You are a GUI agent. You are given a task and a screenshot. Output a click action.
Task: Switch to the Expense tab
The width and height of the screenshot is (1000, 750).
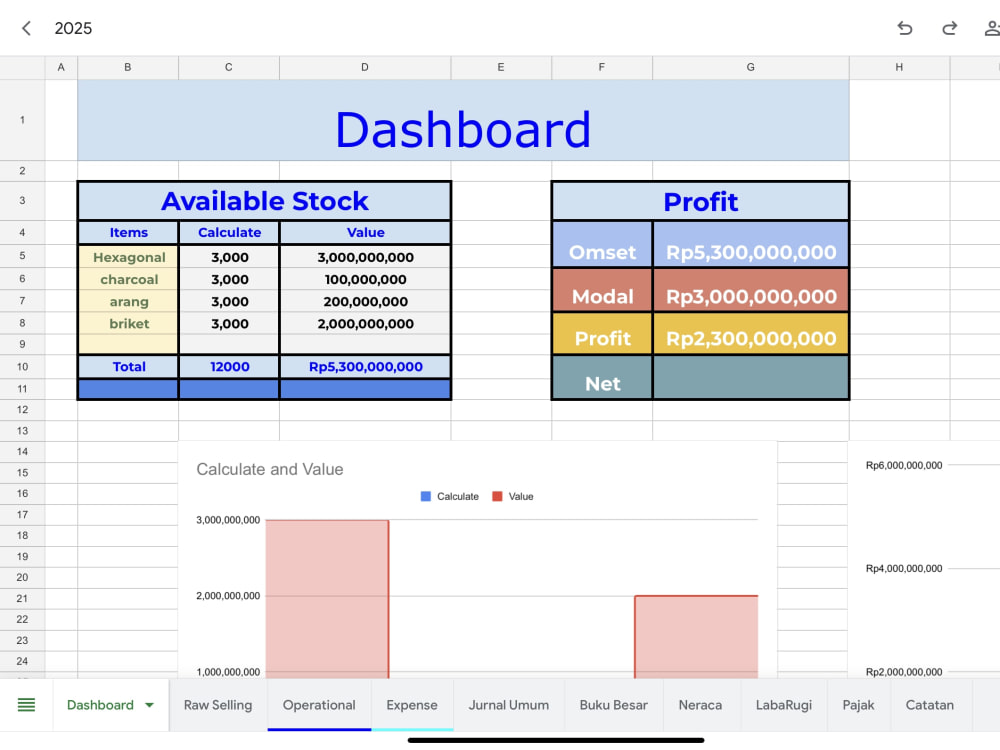tap(412, 705)
